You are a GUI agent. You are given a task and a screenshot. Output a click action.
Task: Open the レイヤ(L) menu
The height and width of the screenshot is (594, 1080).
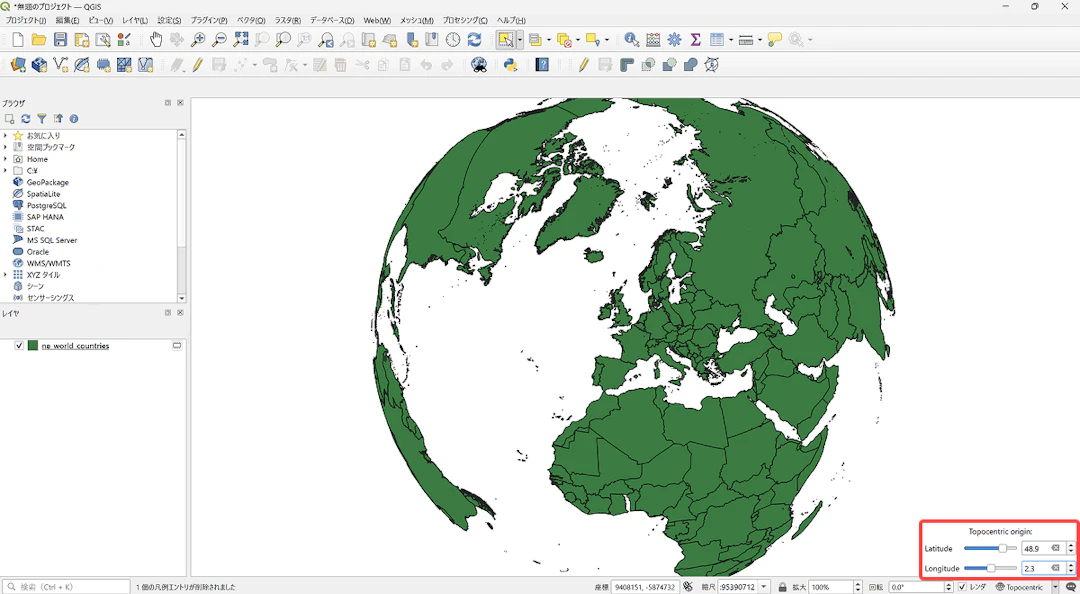(x=134, y=21)
